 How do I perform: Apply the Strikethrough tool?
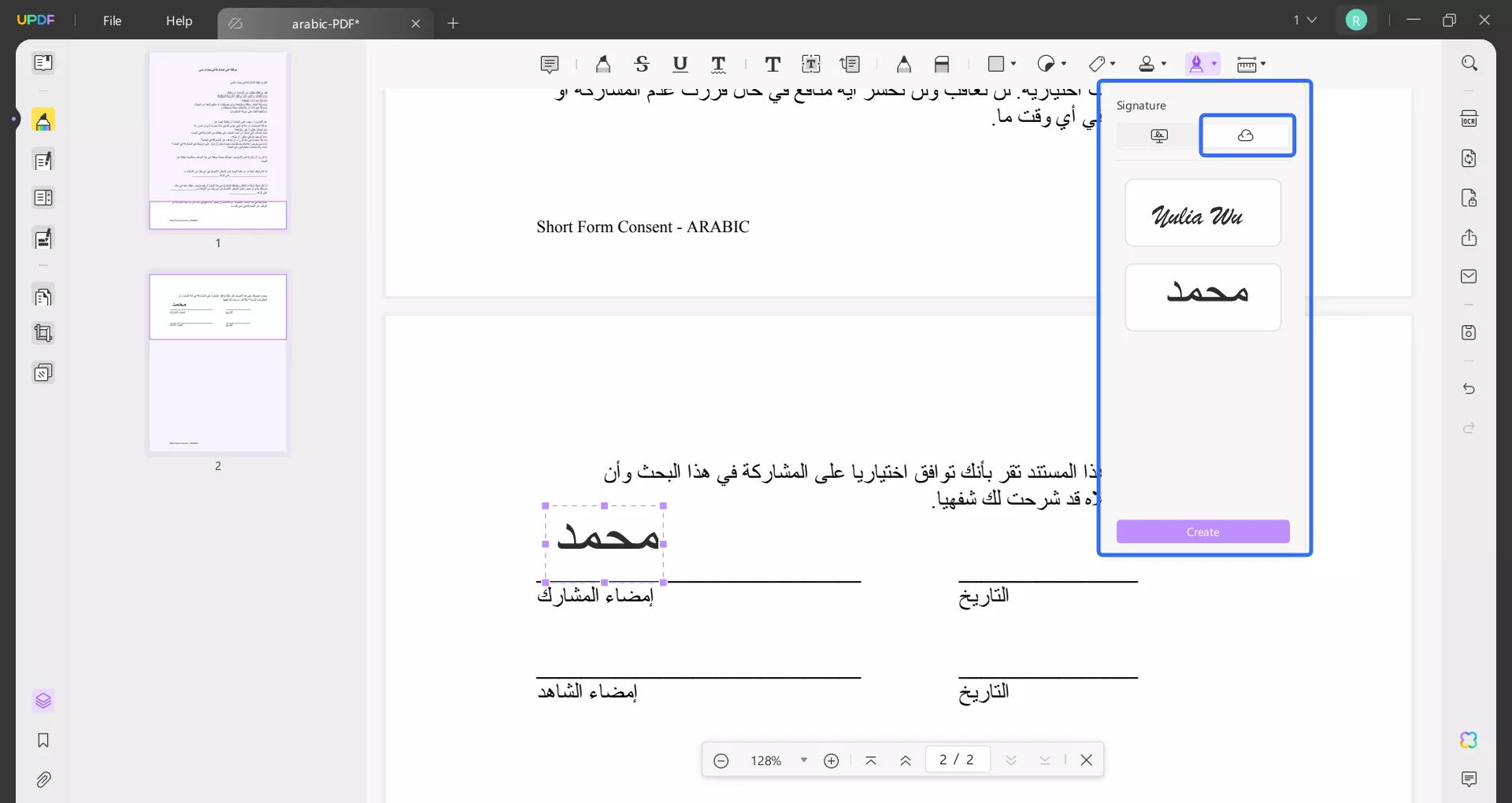coord(643,64)
